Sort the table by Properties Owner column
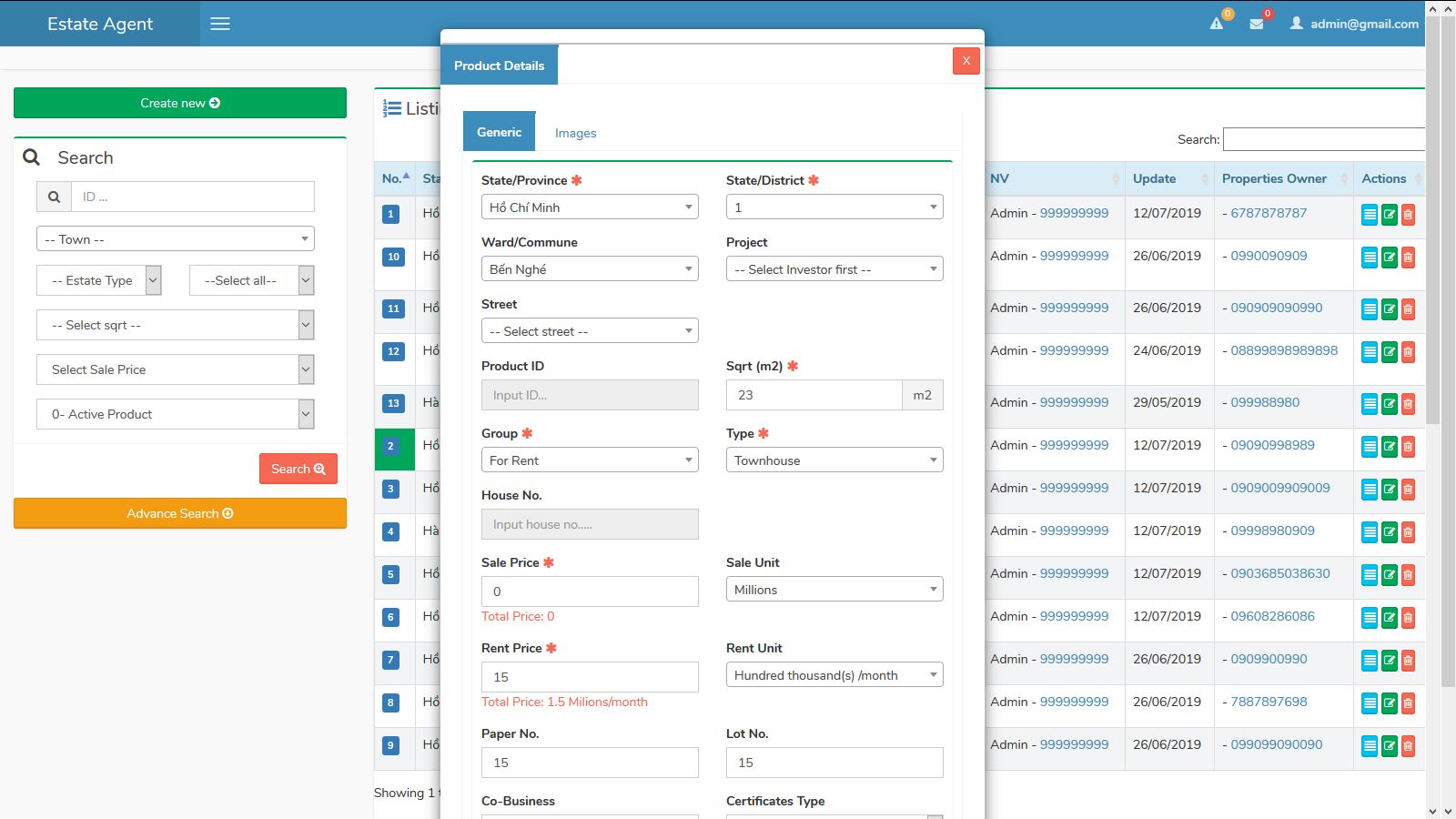The height and width of the screenshot is (819, 1456). pyautogui.click(x=1284, y=178)
